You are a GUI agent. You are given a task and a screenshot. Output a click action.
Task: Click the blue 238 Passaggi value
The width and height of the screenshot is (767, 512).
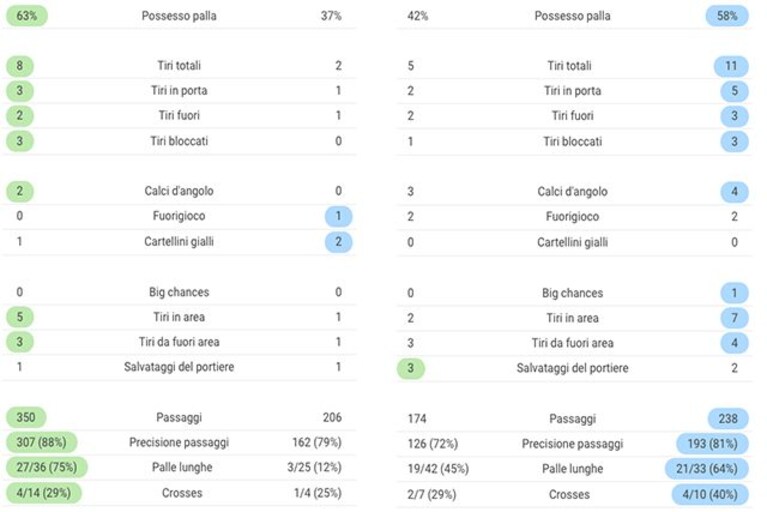click(728, 419)
